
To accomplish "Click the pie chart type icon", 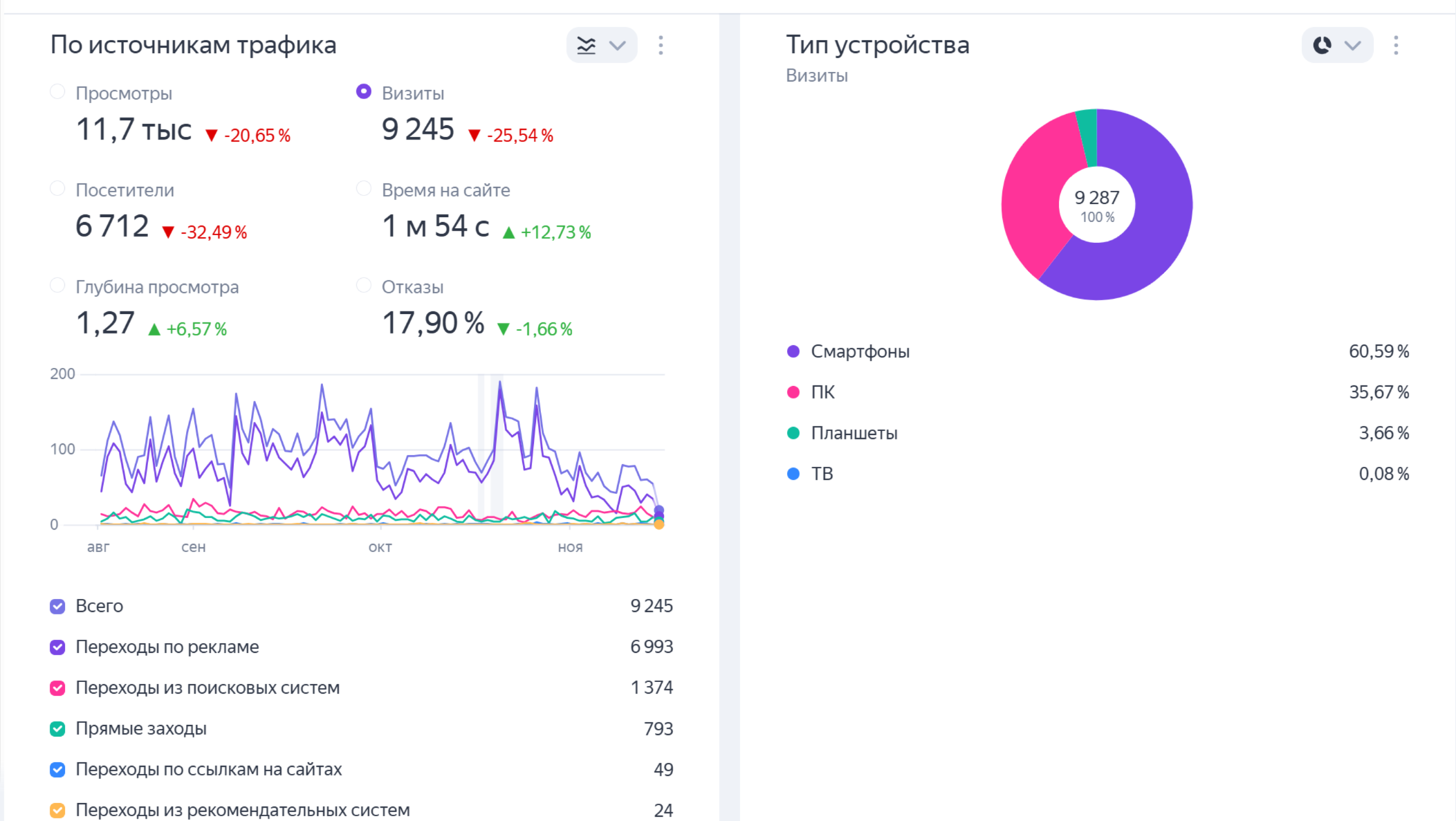I will (x=1322, y=46).
